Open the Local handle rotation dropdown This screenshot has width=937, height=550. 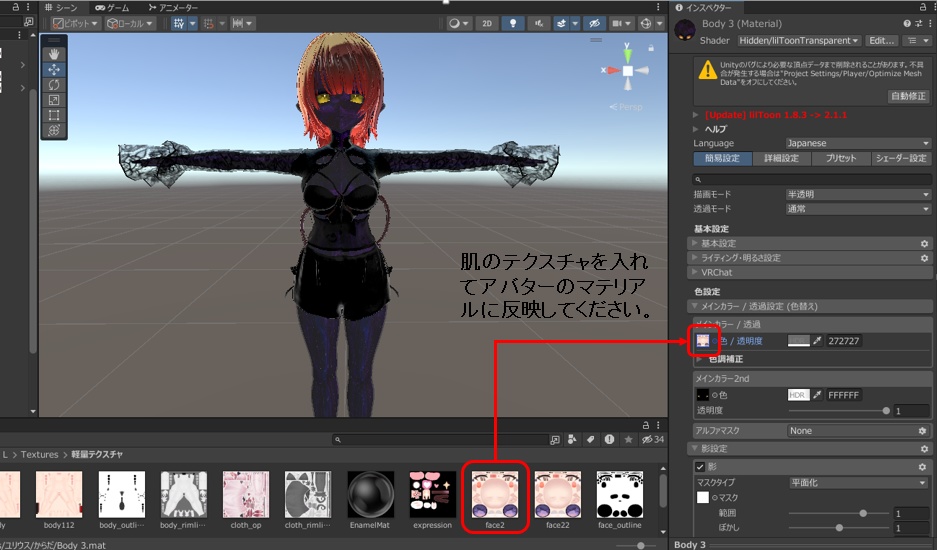click(130, 23)
